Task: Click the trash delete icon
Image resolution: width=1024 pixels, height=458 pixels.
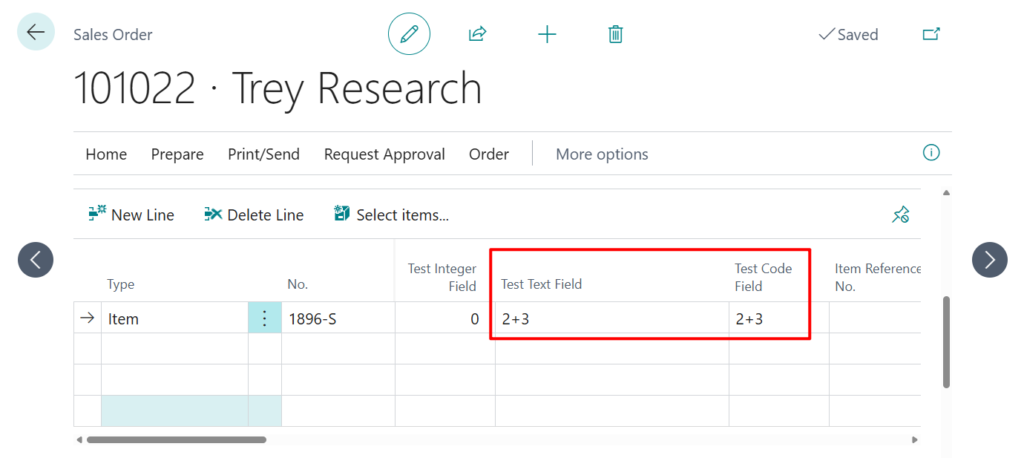Action: (x=615, y=34)
